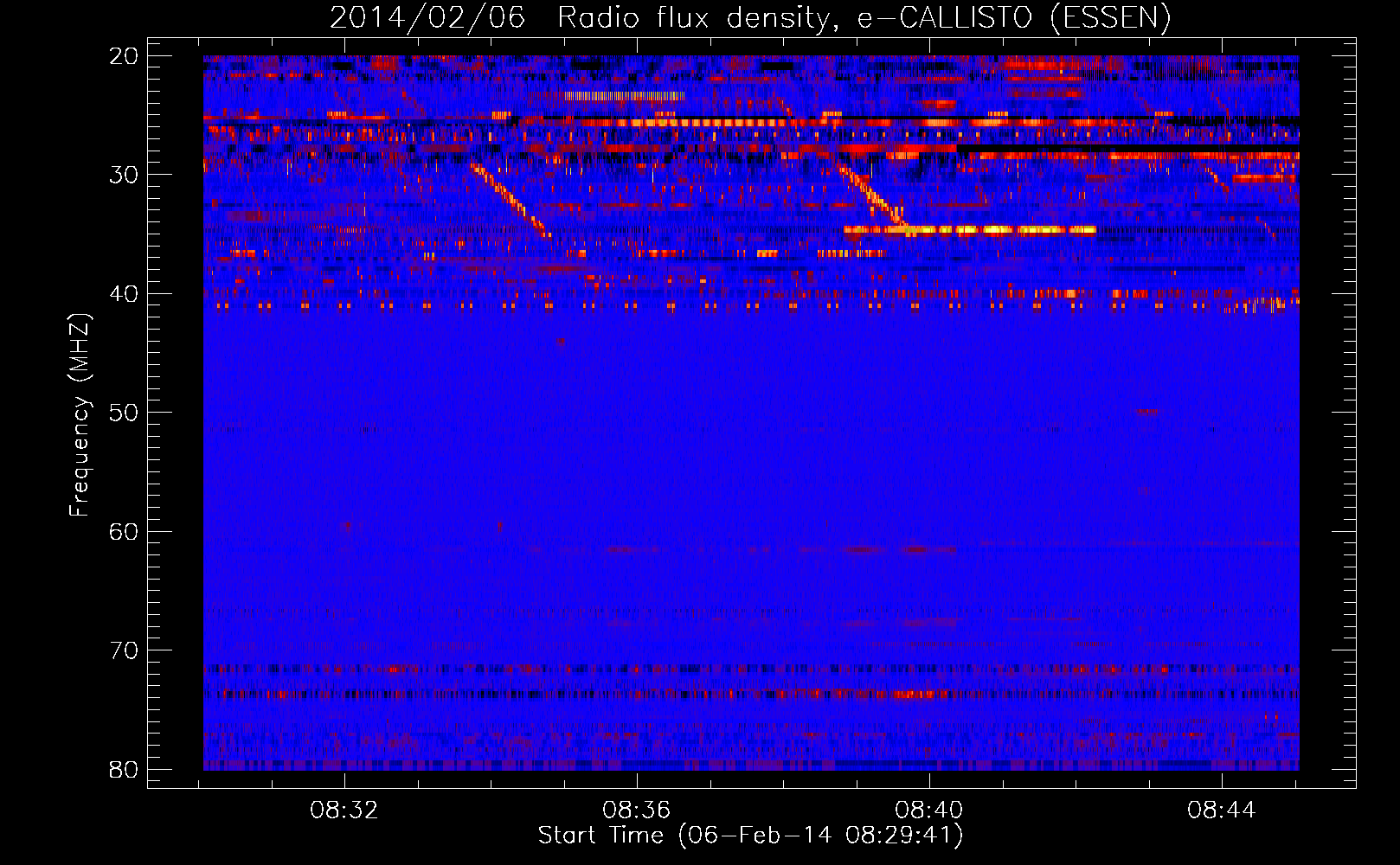
Task: Click the "50" frequency tick label
Action: (124, 413)
